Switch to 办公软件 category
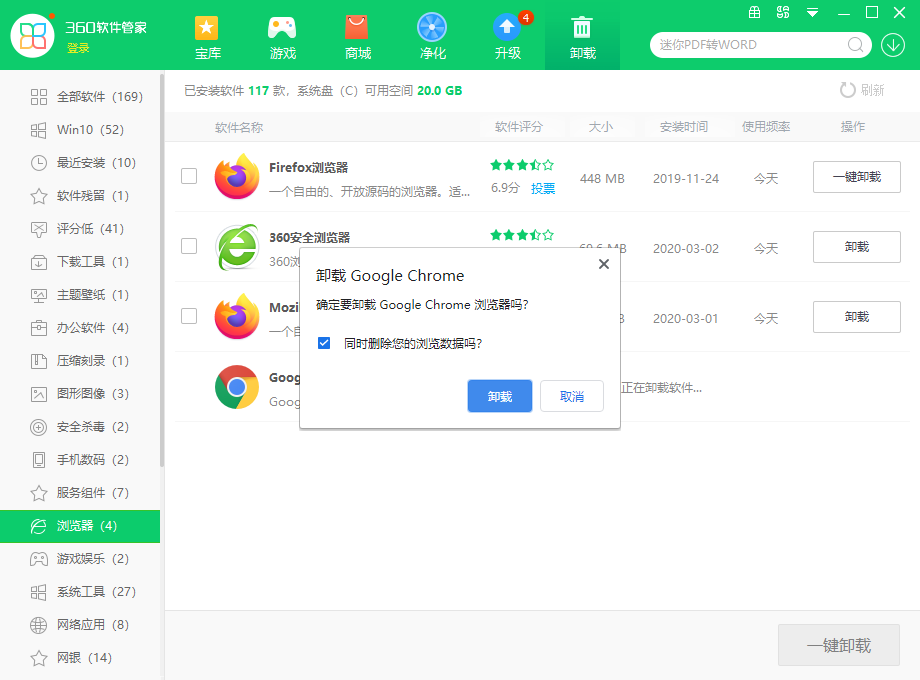 [x=80, y=328]
